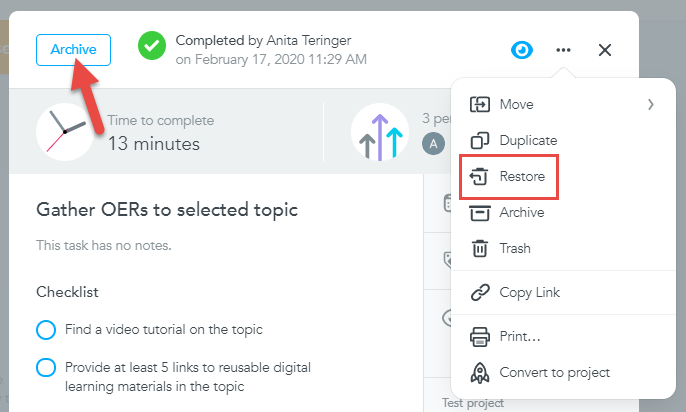Click the assignee avatar labeled A
The width and height of the screenshot is (686, 412).
[433, 143]
